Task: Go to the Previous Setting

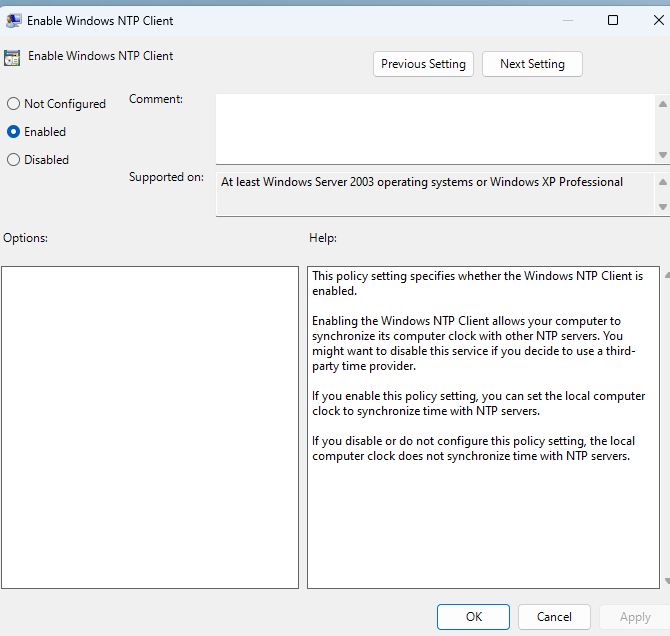Action: pyautogui.click(x=423, y=64)
